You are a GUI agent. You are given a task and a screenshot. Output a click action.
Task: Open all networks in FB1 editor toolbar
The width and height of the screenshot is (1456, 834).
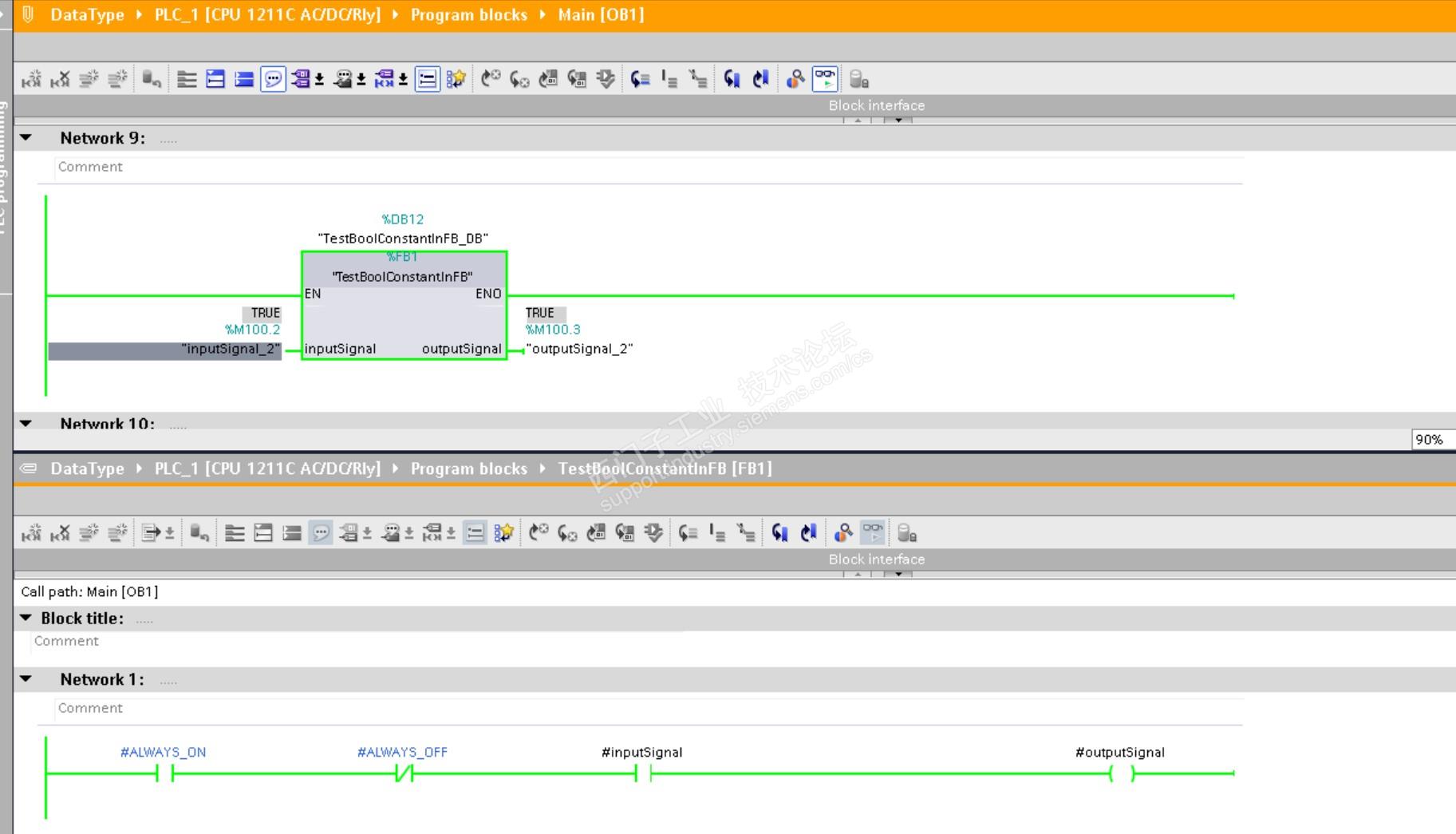tap(263, 533)
